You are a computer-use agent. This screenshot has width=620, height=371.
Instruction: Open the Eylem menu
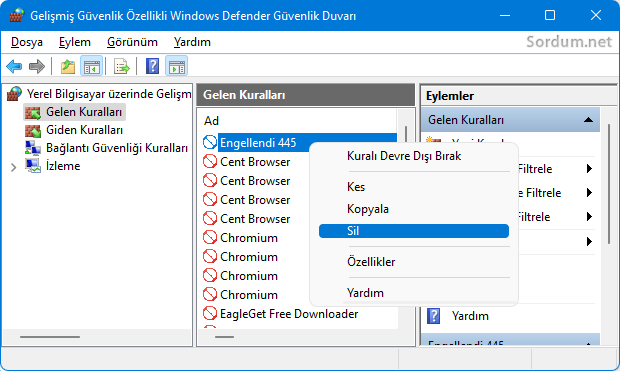point(75,42)
